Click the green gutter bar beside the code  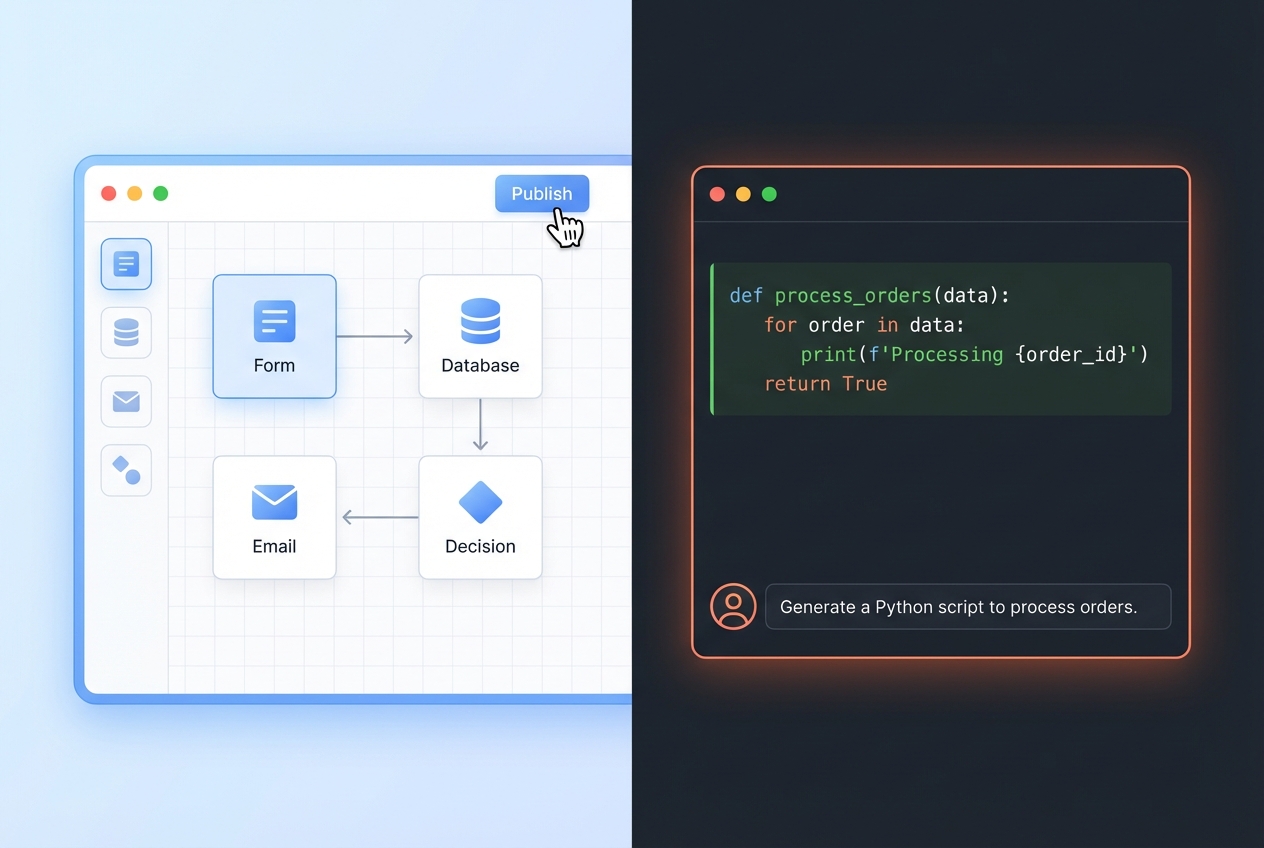pos(712,338)
